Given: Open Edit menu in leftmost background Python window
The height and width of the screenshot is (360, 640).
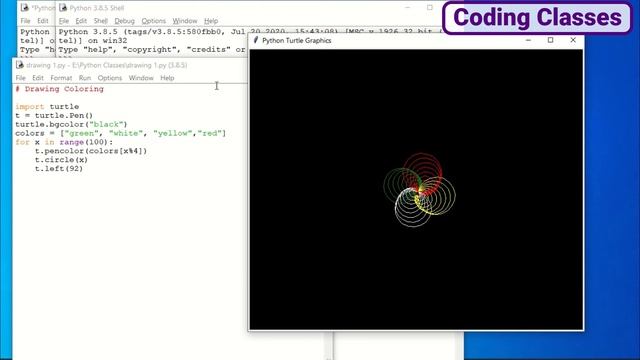Looking at the screenshot, I should pyautogui.click(x=43, y=21).
